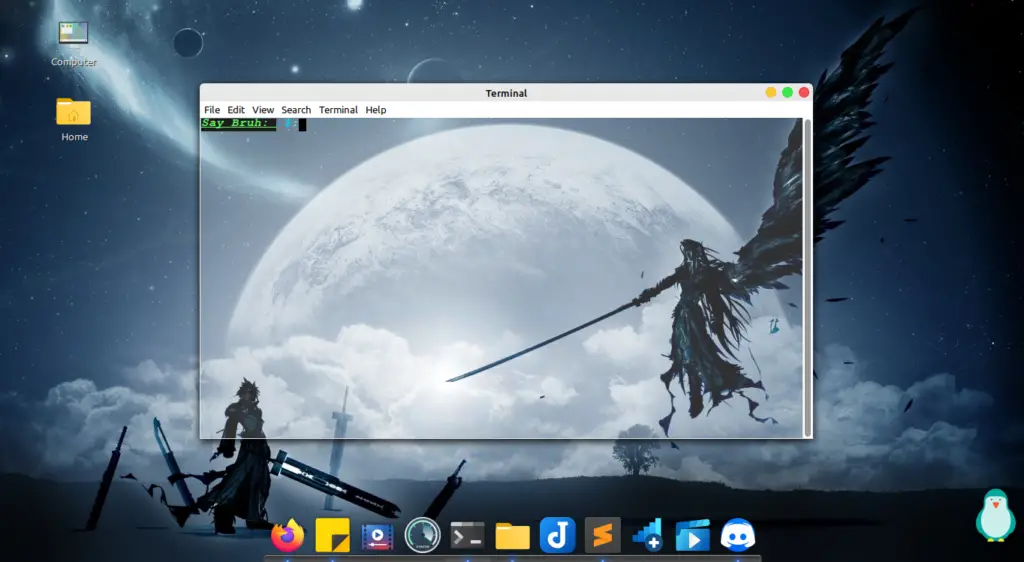The height and width of the screenshot is (562, 1024).
Task: Open the file manager folder in dock
Action: tap(513, 537)
